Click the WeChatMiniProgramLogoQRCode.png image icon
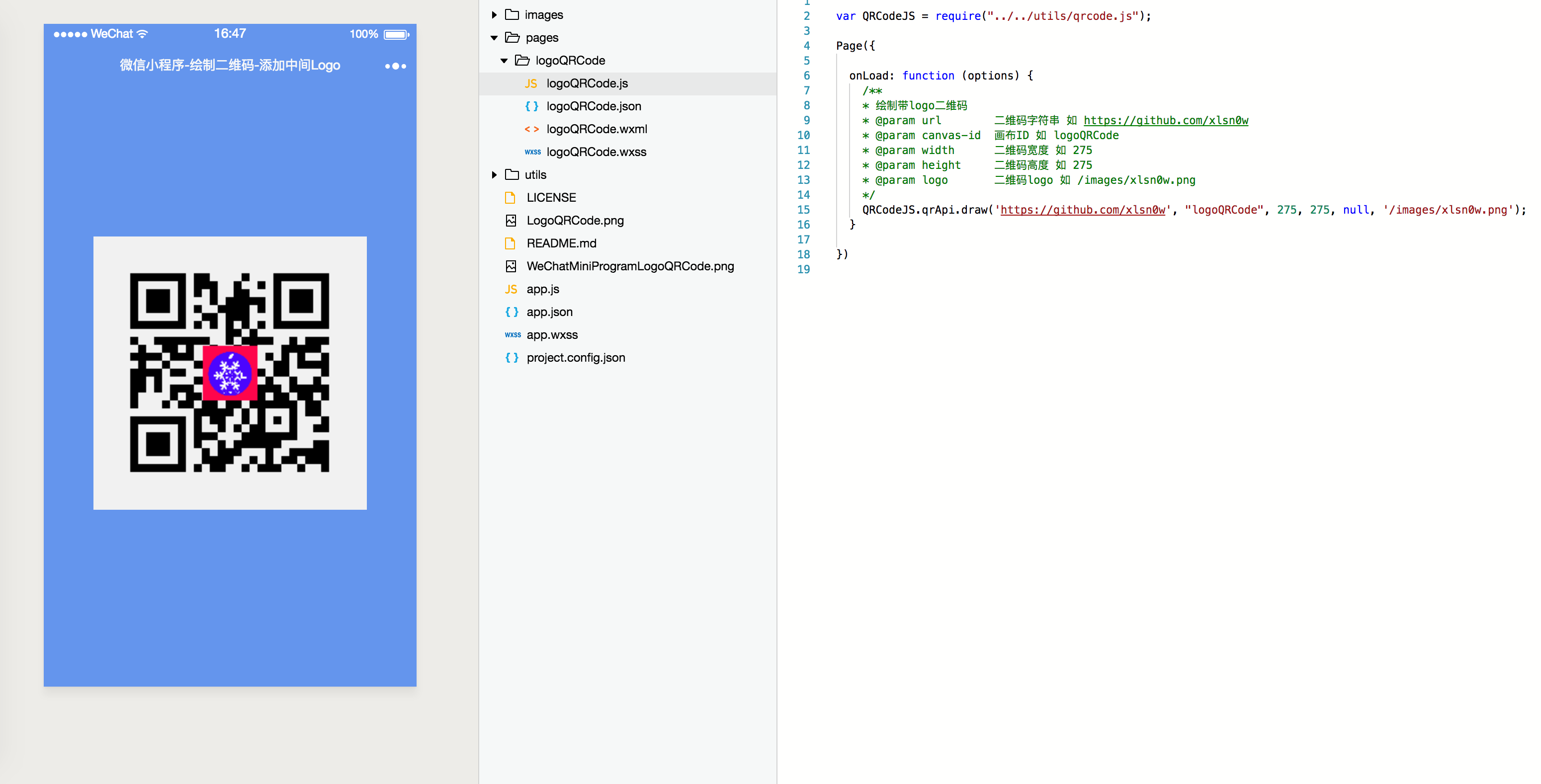 click(x=511, y=266)
